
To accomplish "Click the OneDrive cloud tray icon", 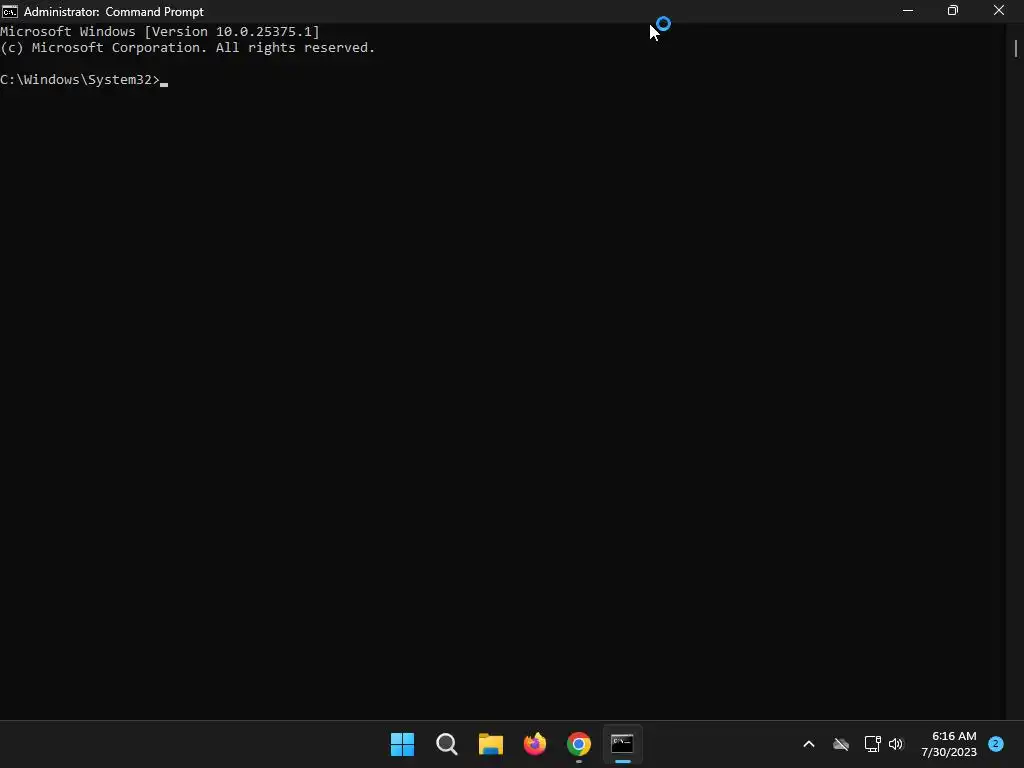I will pyautogui.click(x=841, y=744).
